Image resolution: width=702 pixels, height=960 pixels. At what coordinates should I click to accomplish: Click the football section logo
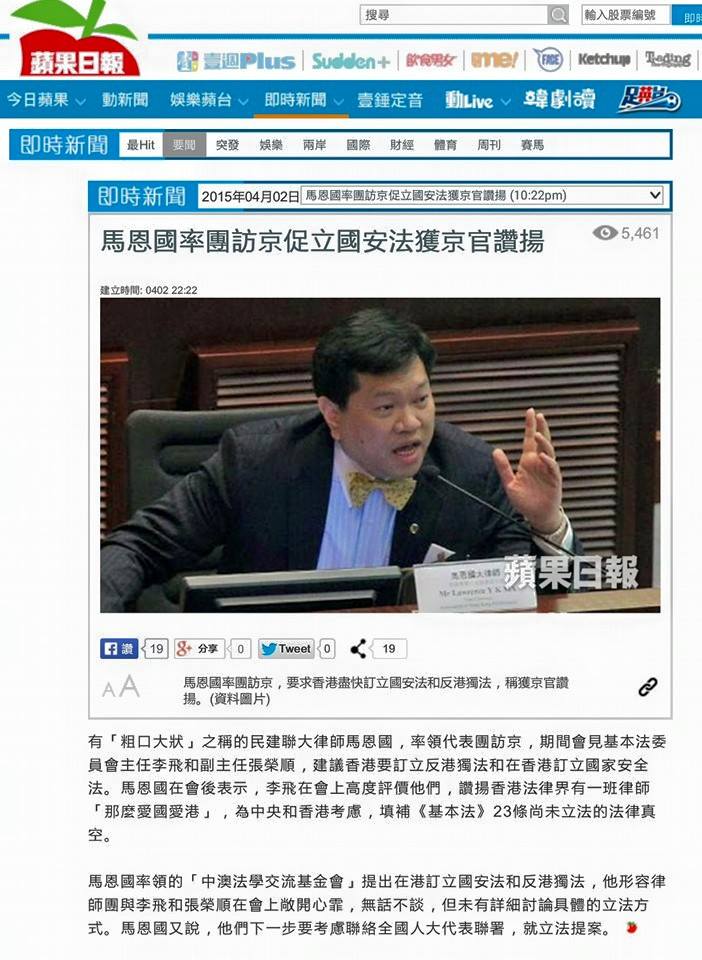649,99
